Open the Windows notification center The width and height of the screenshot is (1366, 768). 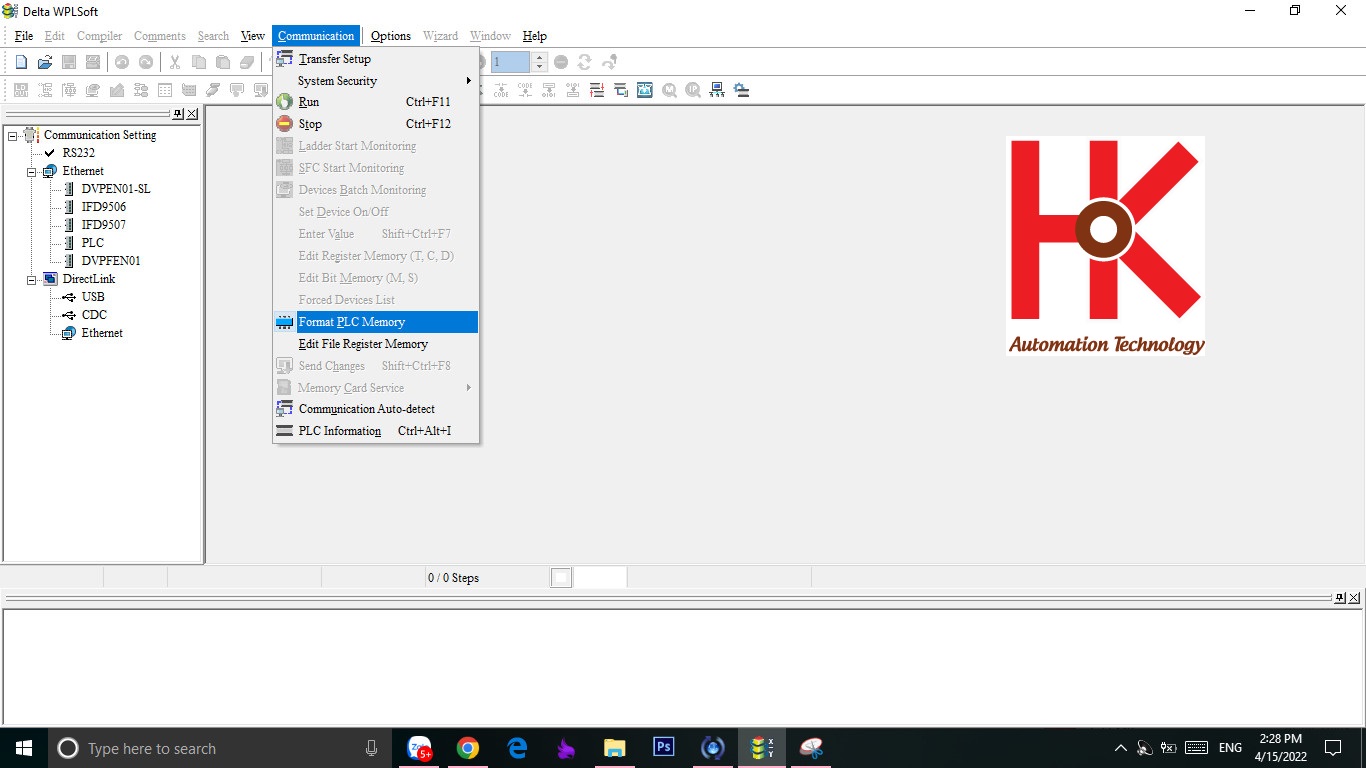point(1333,748)
